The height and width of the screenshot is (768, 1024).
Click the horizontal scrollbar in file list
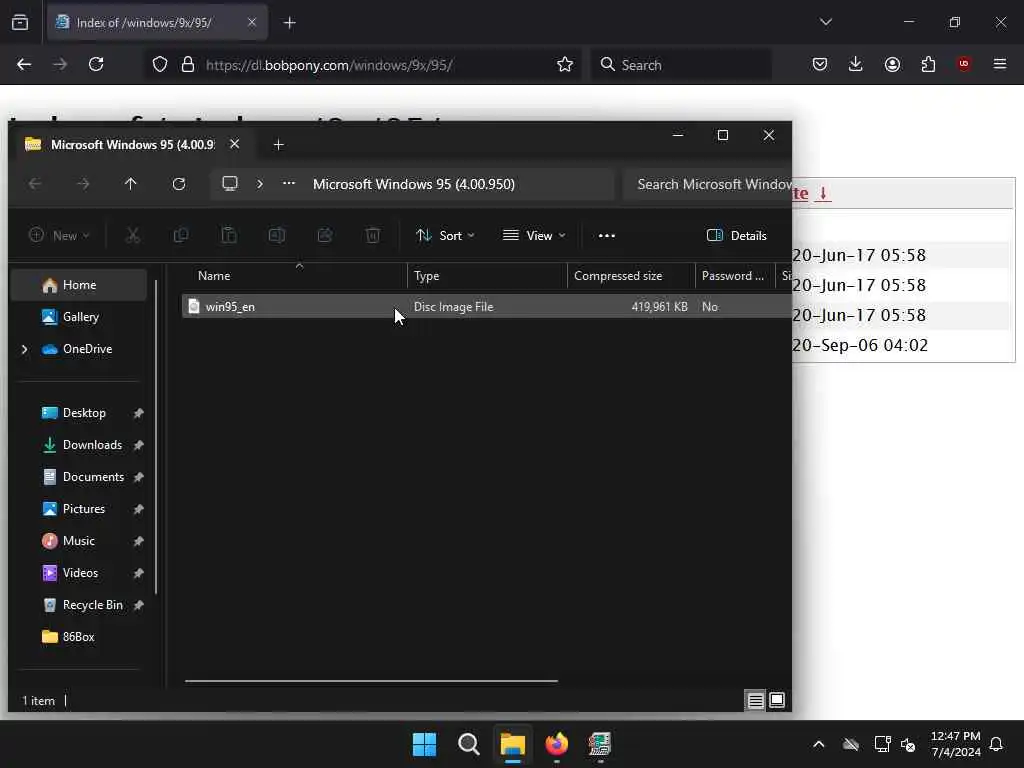pyautogui.click(x=371, y=680)
